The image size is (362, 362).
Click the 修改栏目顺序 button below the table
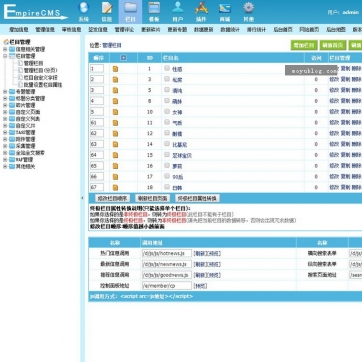point(112,198)
